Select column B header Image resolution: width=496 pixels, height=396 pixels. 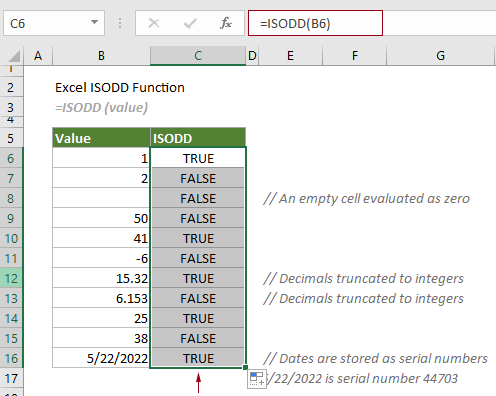(101, 56)
